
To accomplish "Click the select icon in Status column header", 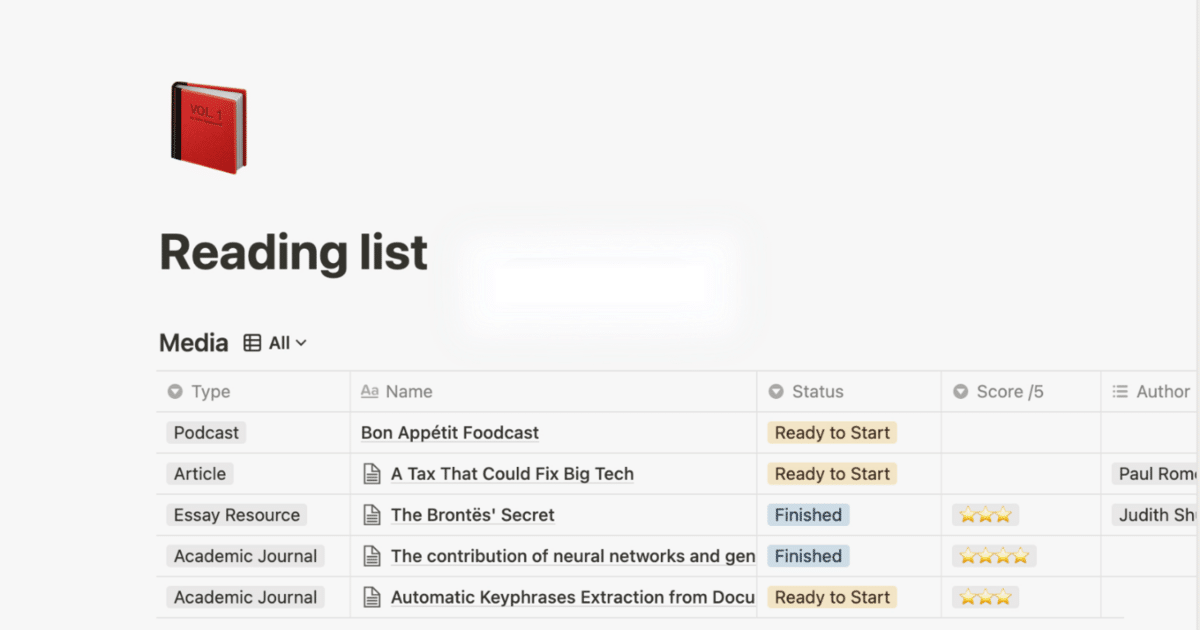I will pos(776,392).
